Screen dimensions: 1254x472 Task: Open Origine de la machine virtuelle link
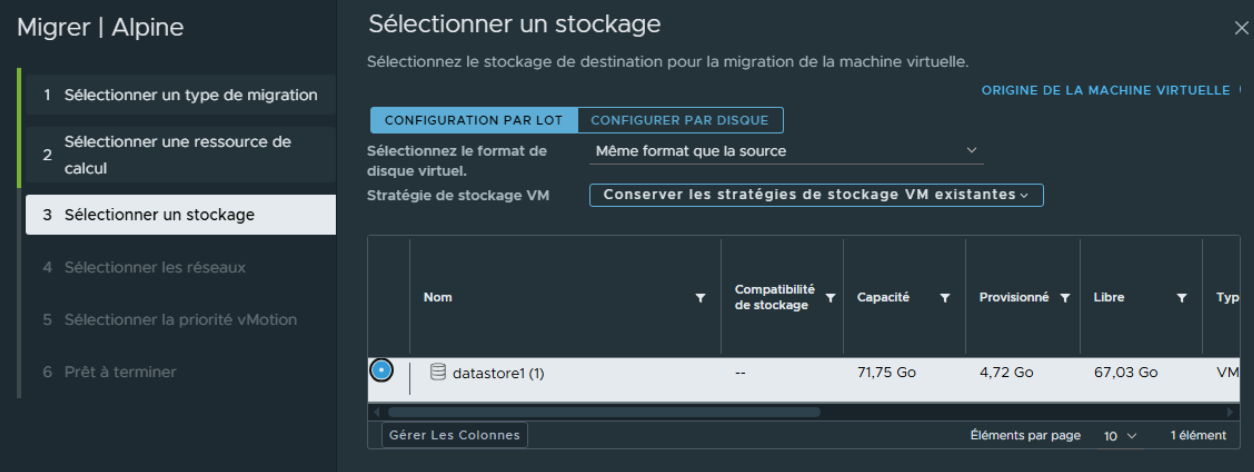pos(1105,90)
